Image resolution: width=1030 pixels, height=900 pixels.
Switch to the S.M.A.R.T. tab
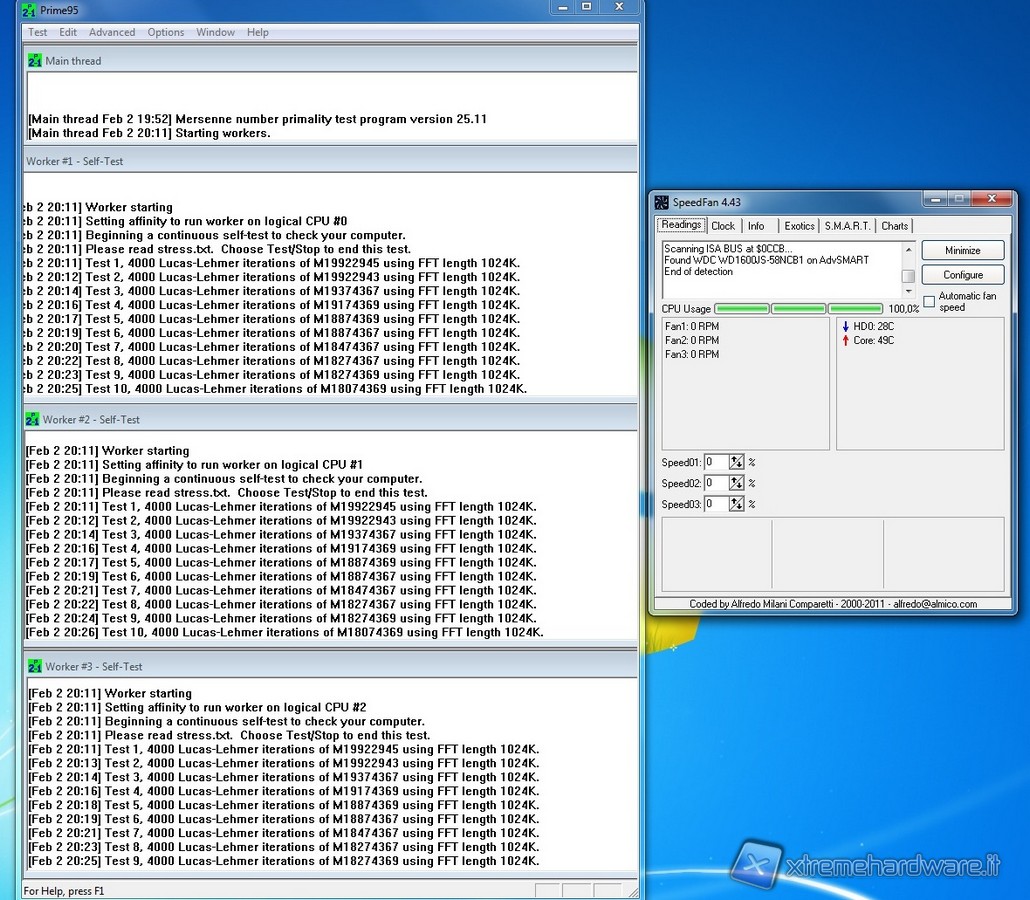847,226
